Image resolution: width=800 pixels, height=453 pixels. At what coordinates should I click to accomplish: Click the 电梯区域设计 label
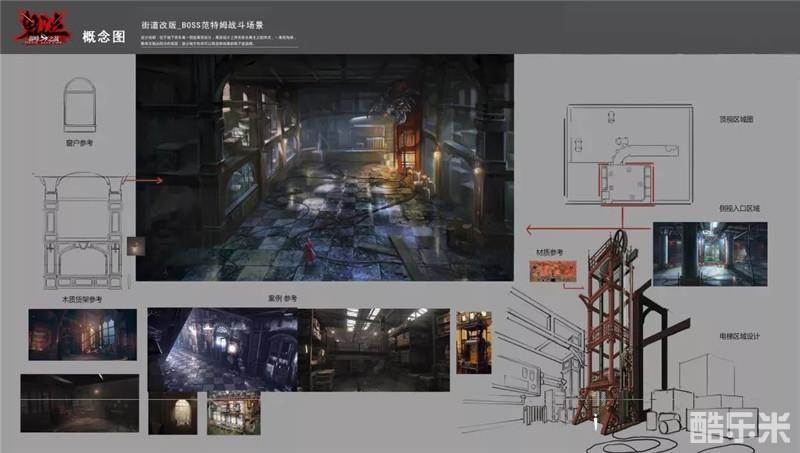click(x=740, y=336)
